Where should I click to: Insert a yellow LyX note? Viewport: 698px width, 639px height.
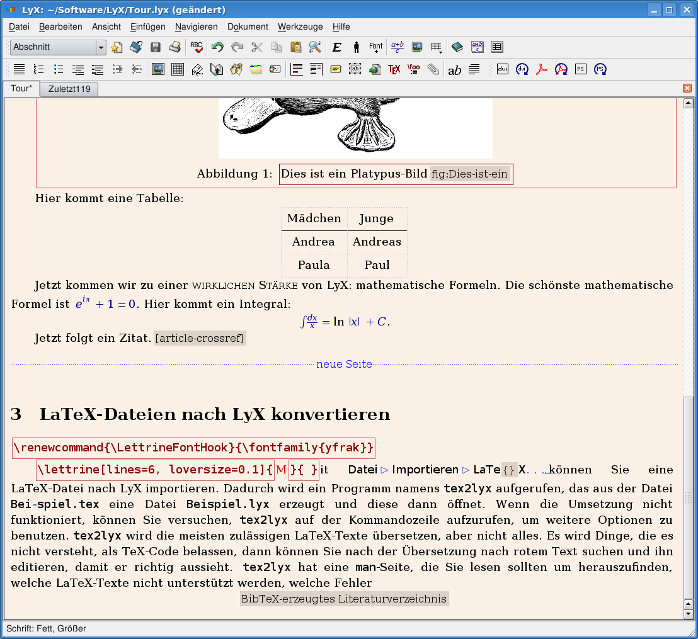coord(336,69)
